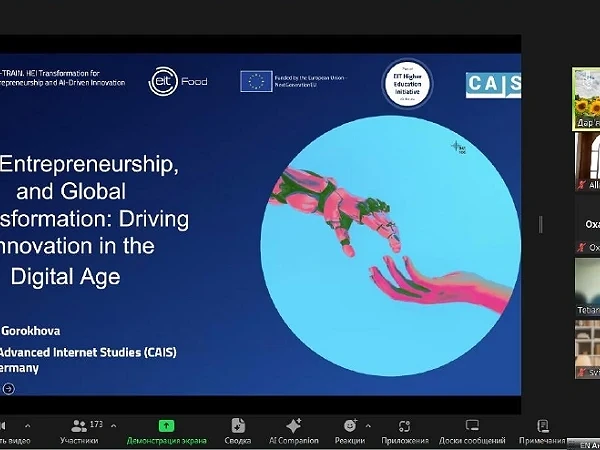Expand the reactions options caret
Screen dimensions: 600x450
[366, 425]
